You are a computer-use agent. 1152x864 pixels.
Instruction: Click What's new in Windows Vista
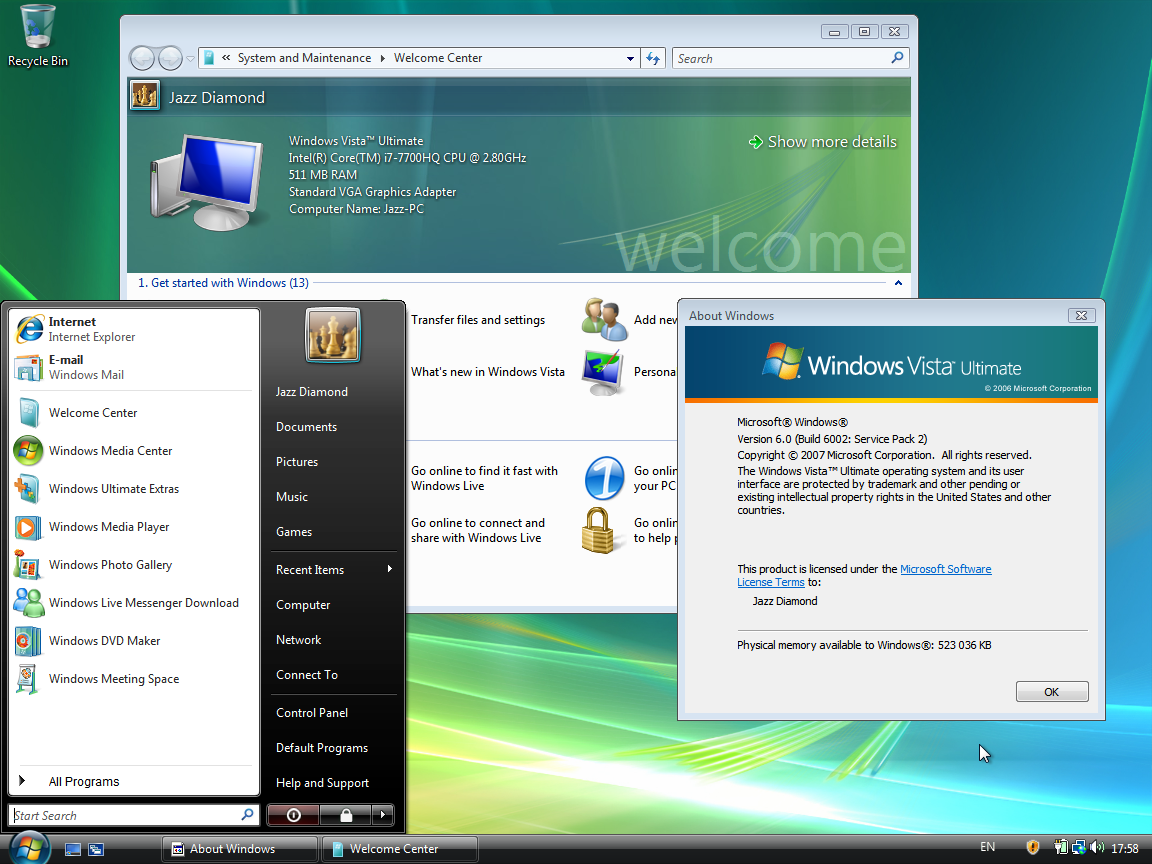coord(487,372)
